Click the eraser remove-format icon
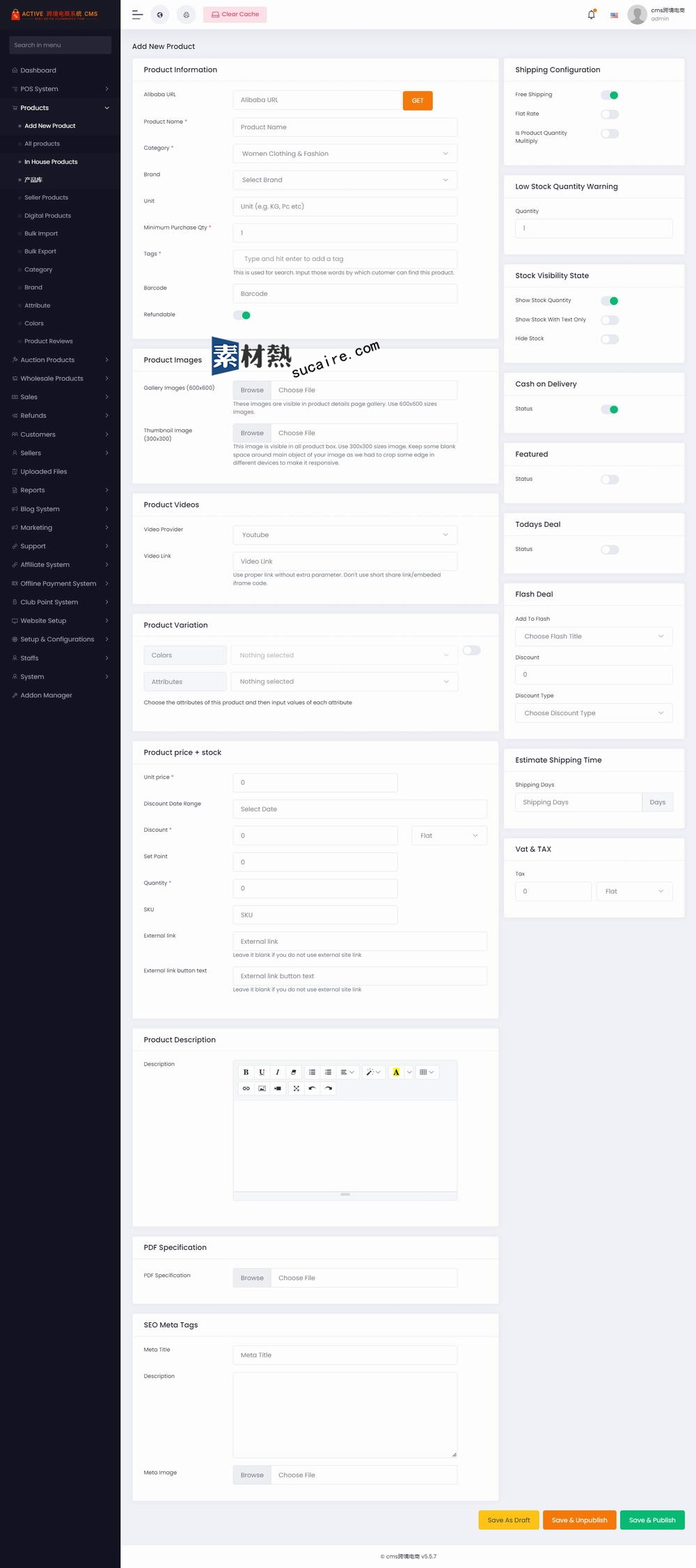The width and height of the screenshot is (696, 1568). point(294,1072)
